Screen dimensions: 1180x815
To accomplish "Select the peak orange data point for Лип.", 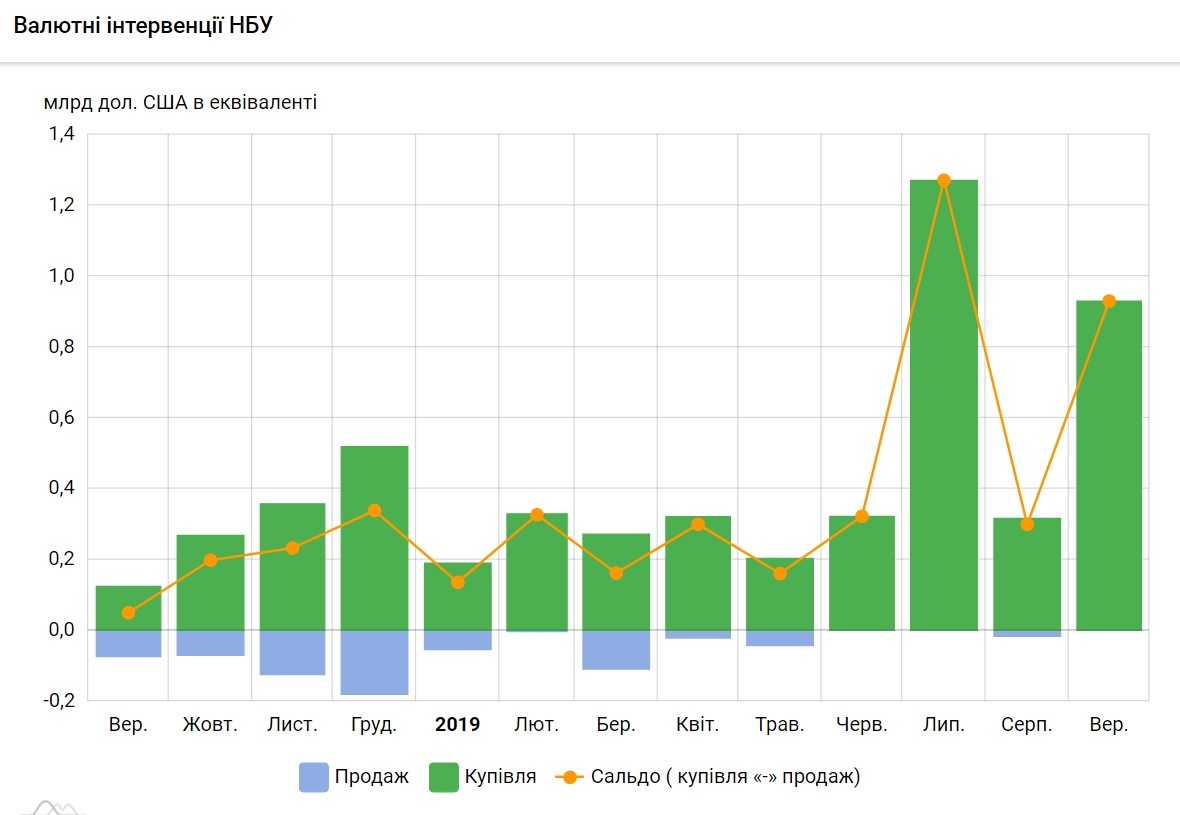I will click(x=944, y=181).
